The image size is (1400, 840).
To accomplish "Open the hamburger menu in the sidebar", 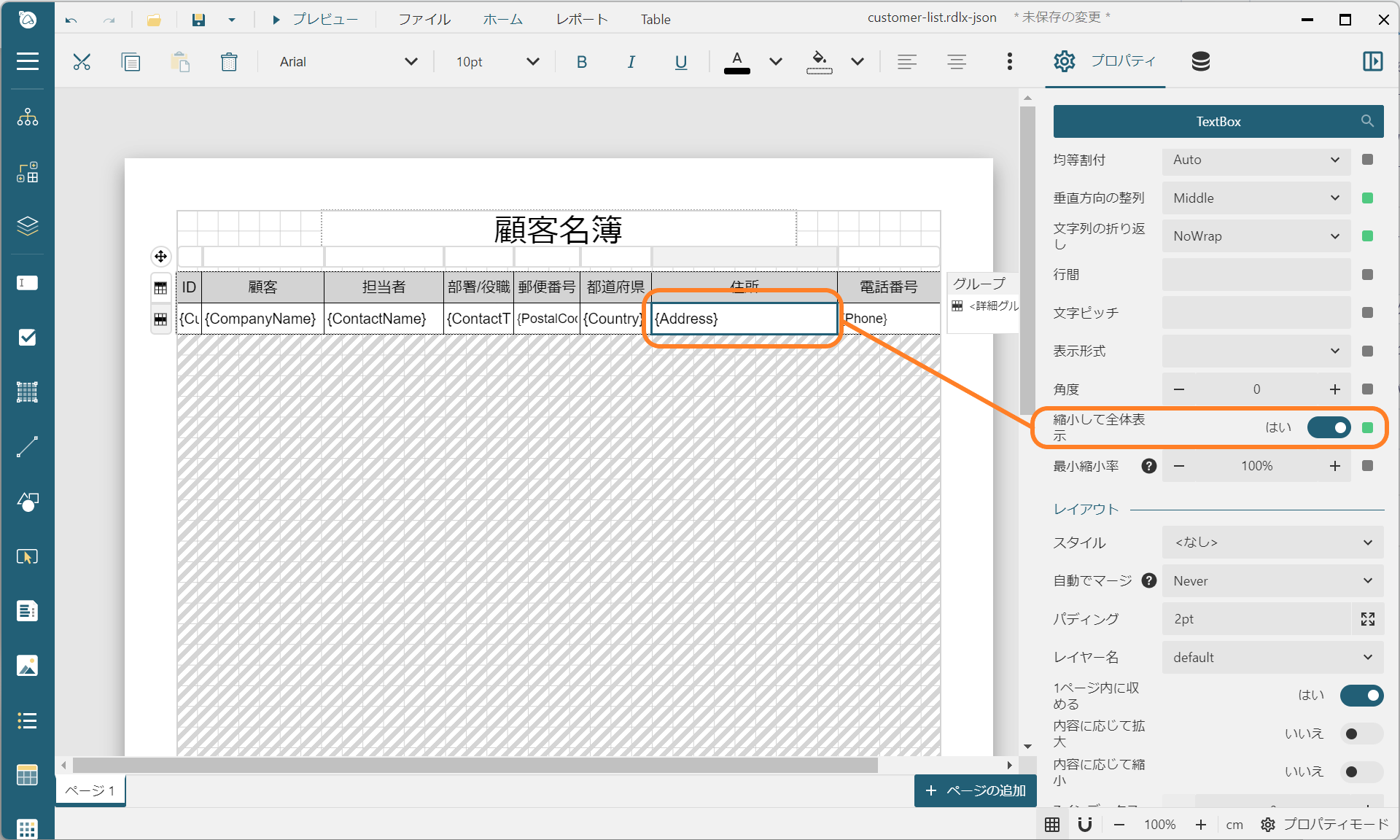I will point(27,61).
